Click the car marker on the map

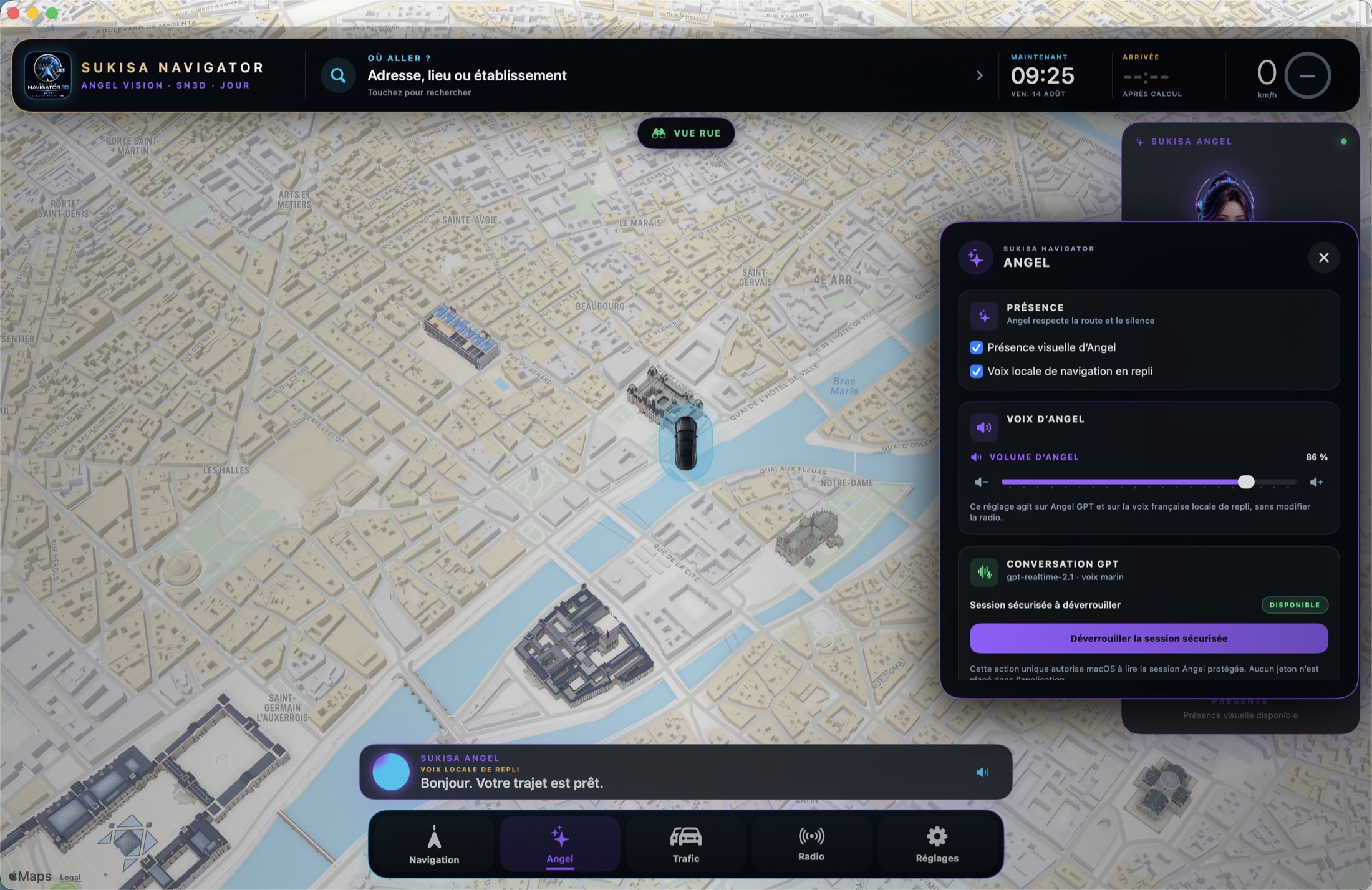685,443
